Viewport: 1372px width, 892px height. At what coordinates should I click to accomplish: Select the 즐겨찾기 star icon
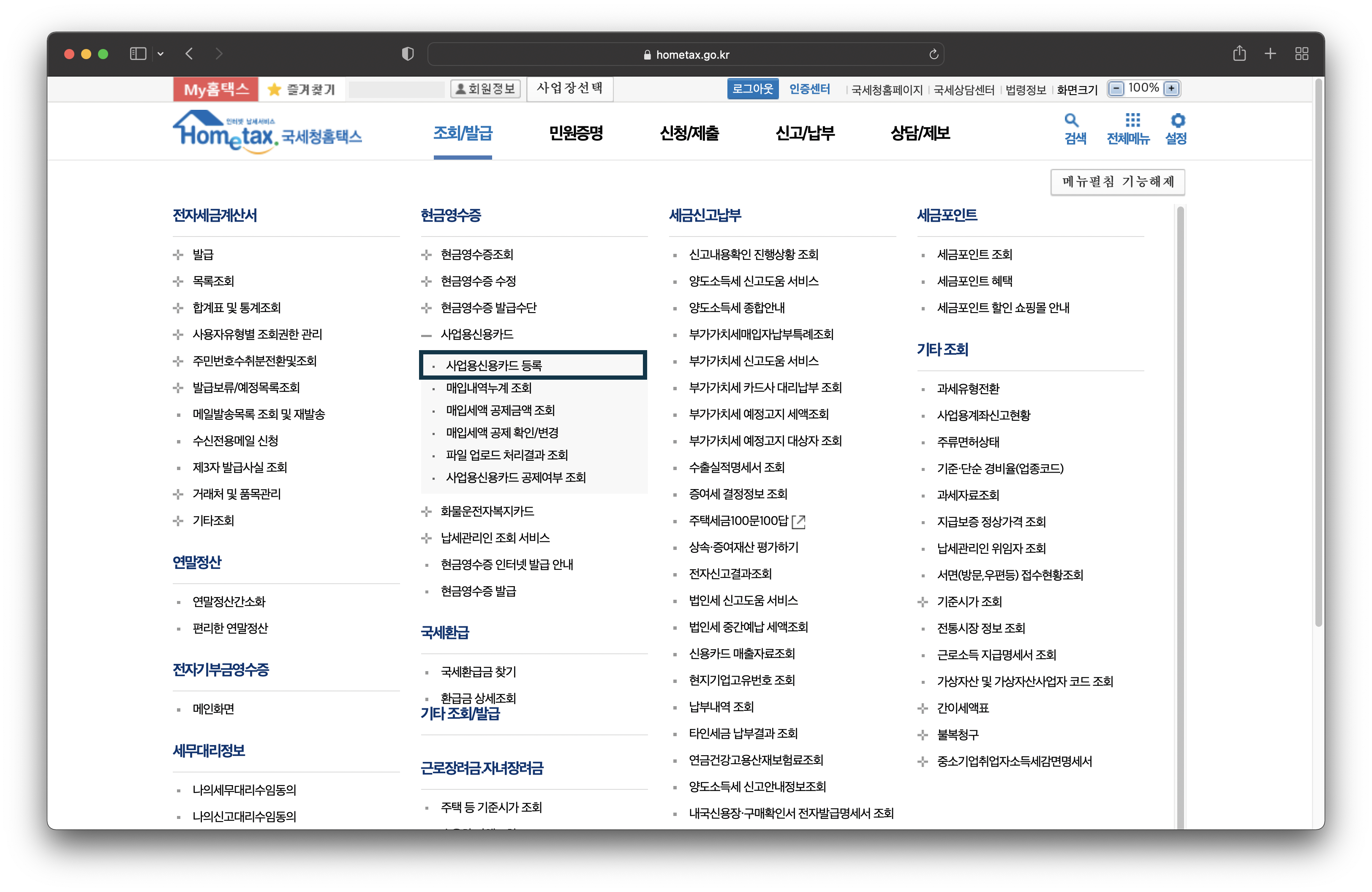tap(275, 89)
